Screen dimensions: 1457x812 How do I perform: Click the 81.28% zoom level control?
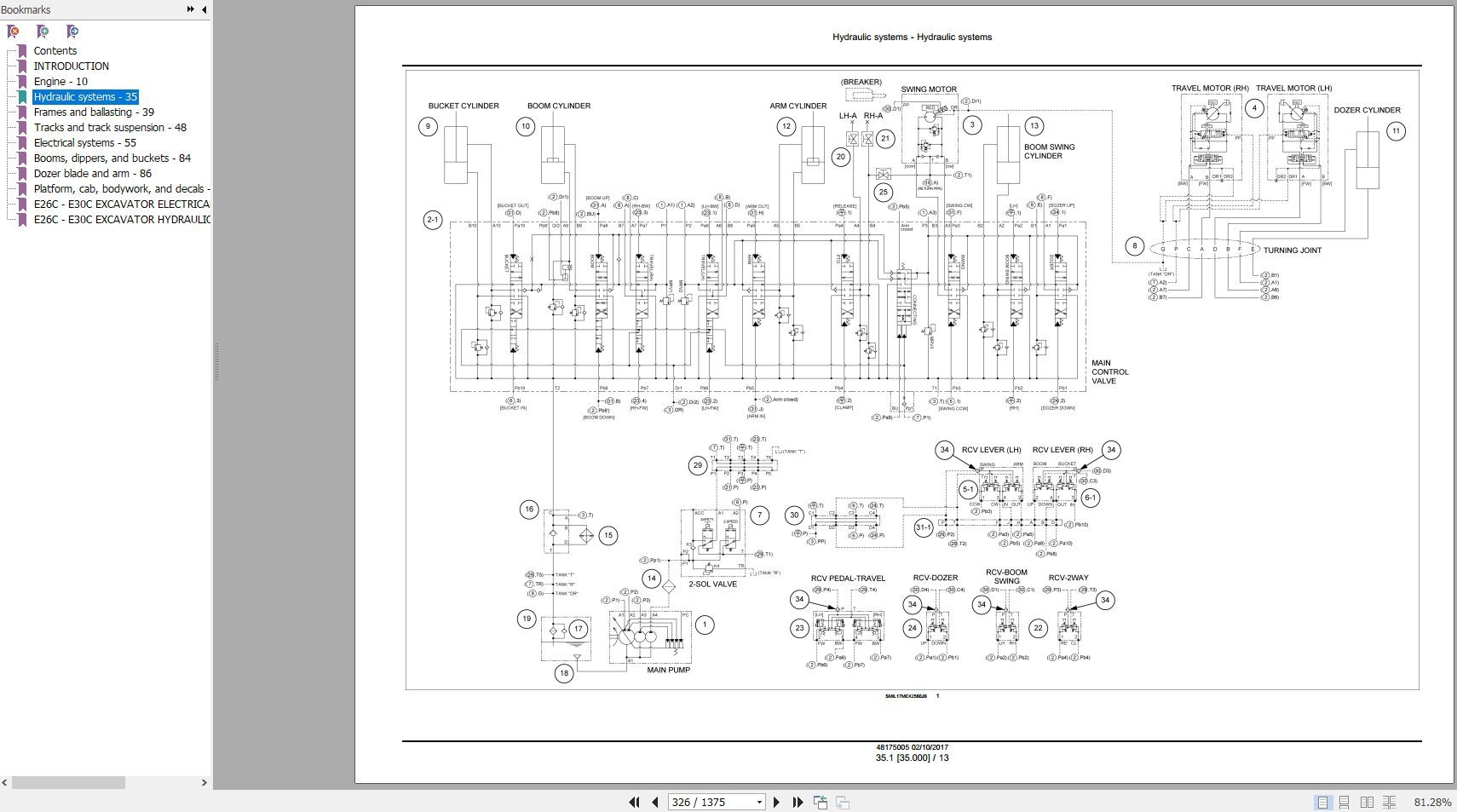click(x=1431, y=802)
